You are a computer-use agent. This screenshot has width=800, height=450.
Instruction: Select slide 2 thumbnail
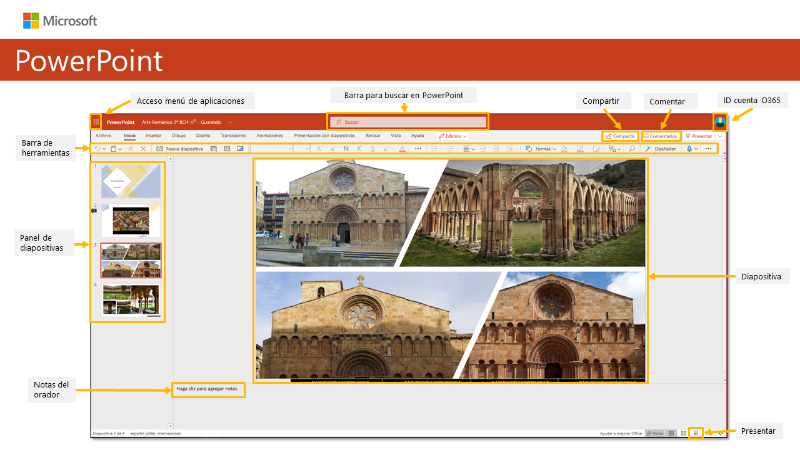pos(131,220)
